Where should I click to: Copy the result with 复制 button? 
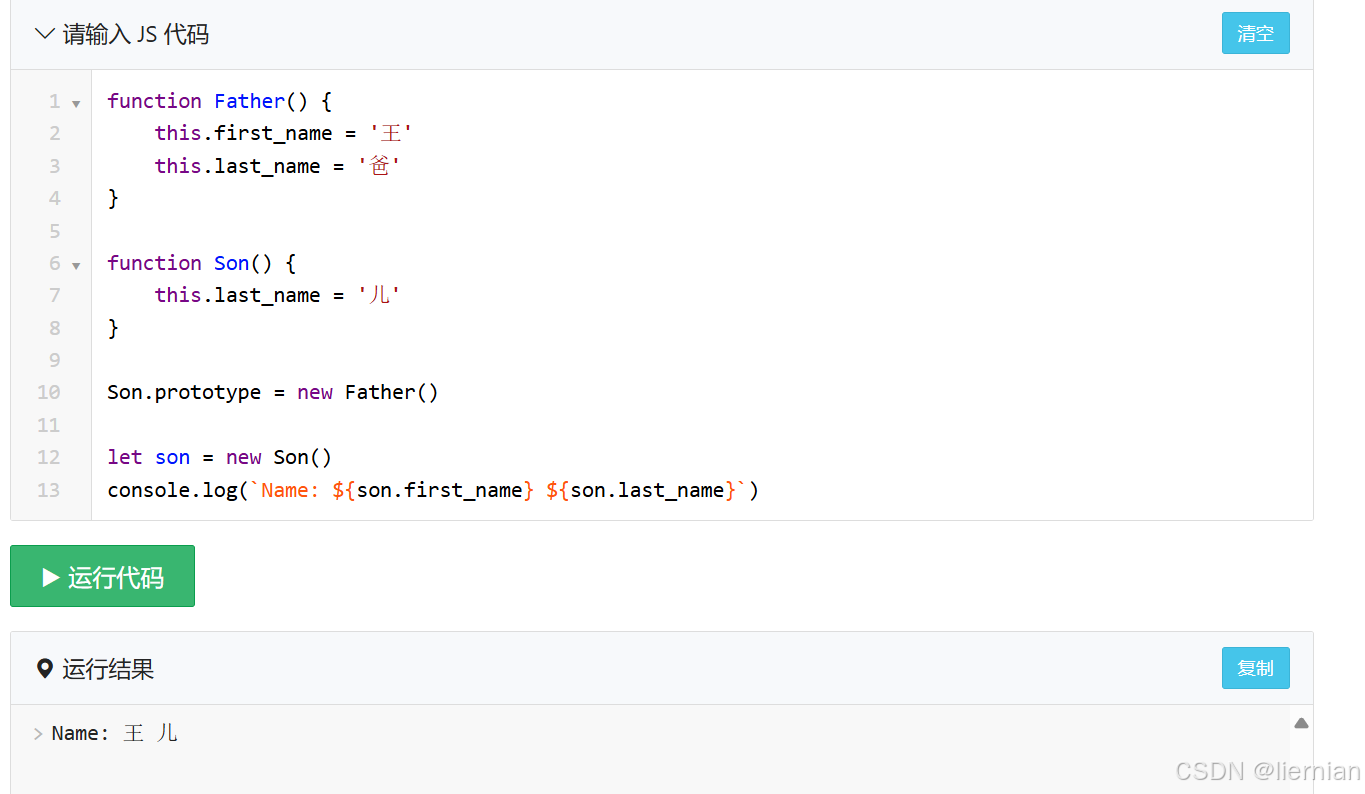(x=1255, y=668)
